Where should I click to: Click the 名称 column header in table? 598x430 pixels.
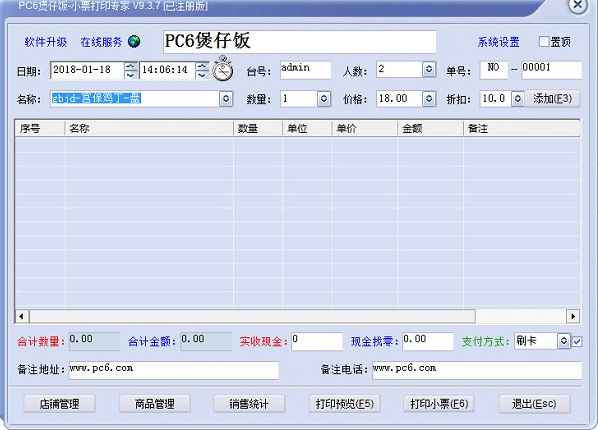coord(149,129)
